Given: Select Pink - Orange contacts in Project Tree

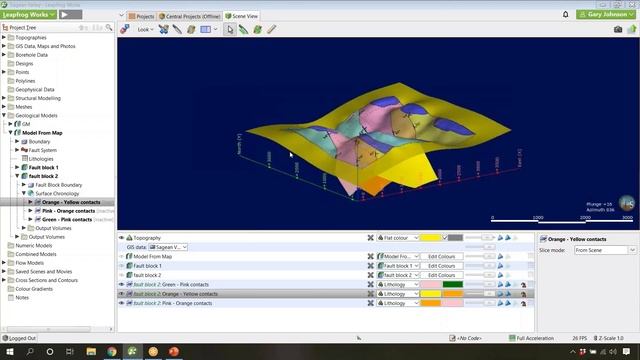Looking at the screenshot, I should tap(68, 211).
